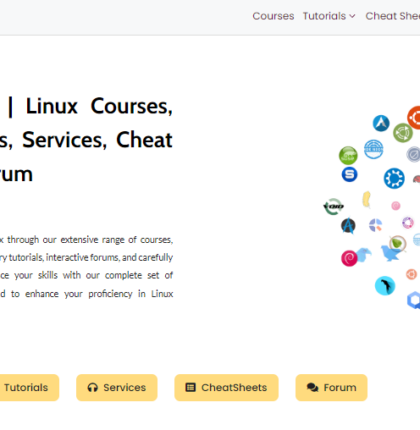The height and width of the screenshot is (430, 420).
Task: Open the Cheat Sheets navigation item
Action: 393,16
